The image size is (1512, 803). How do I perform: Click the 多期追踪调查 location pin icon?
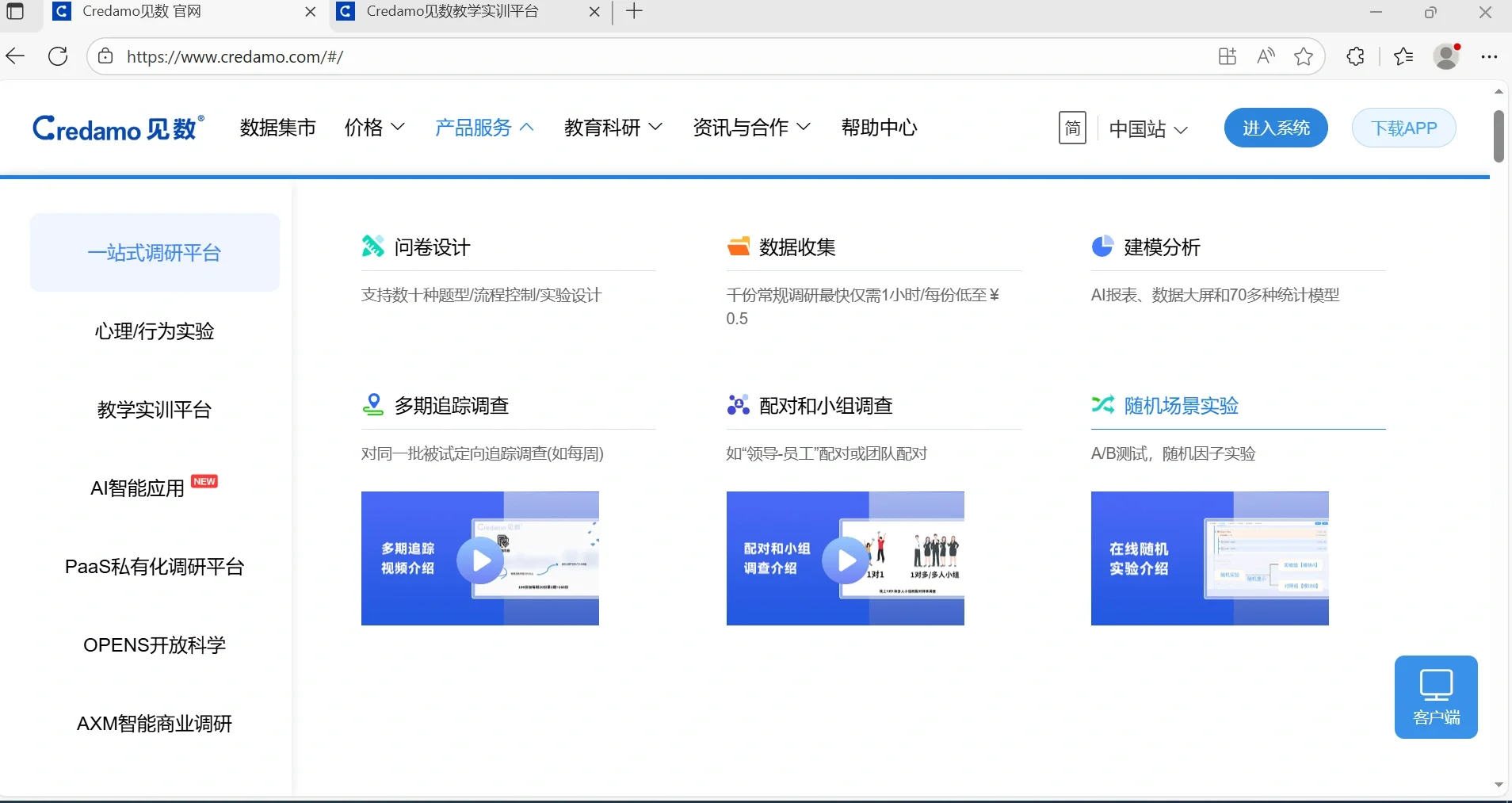click(x=372, y=405)
